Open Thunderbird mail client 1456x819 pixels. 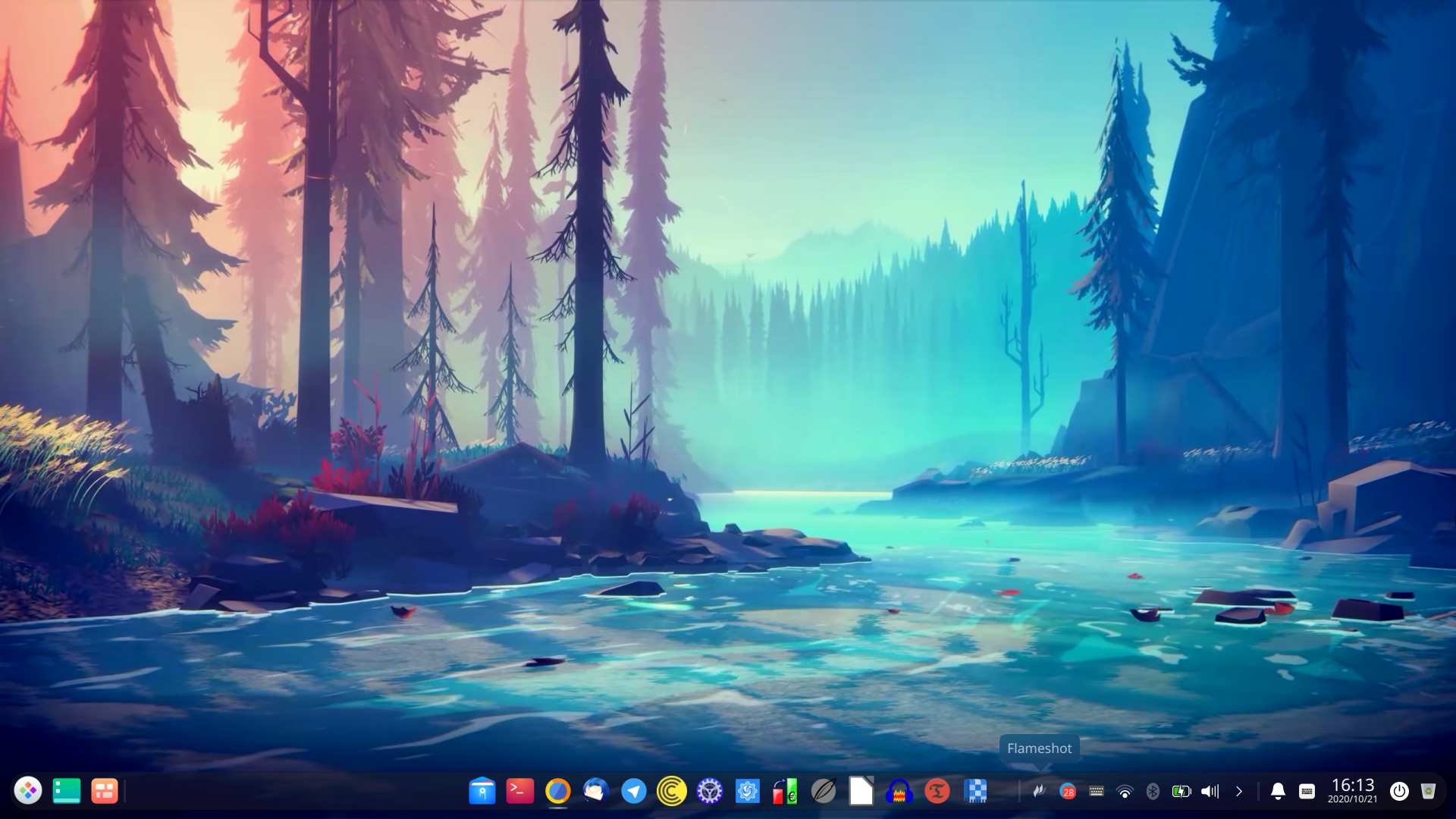click(x=596, y=791)
